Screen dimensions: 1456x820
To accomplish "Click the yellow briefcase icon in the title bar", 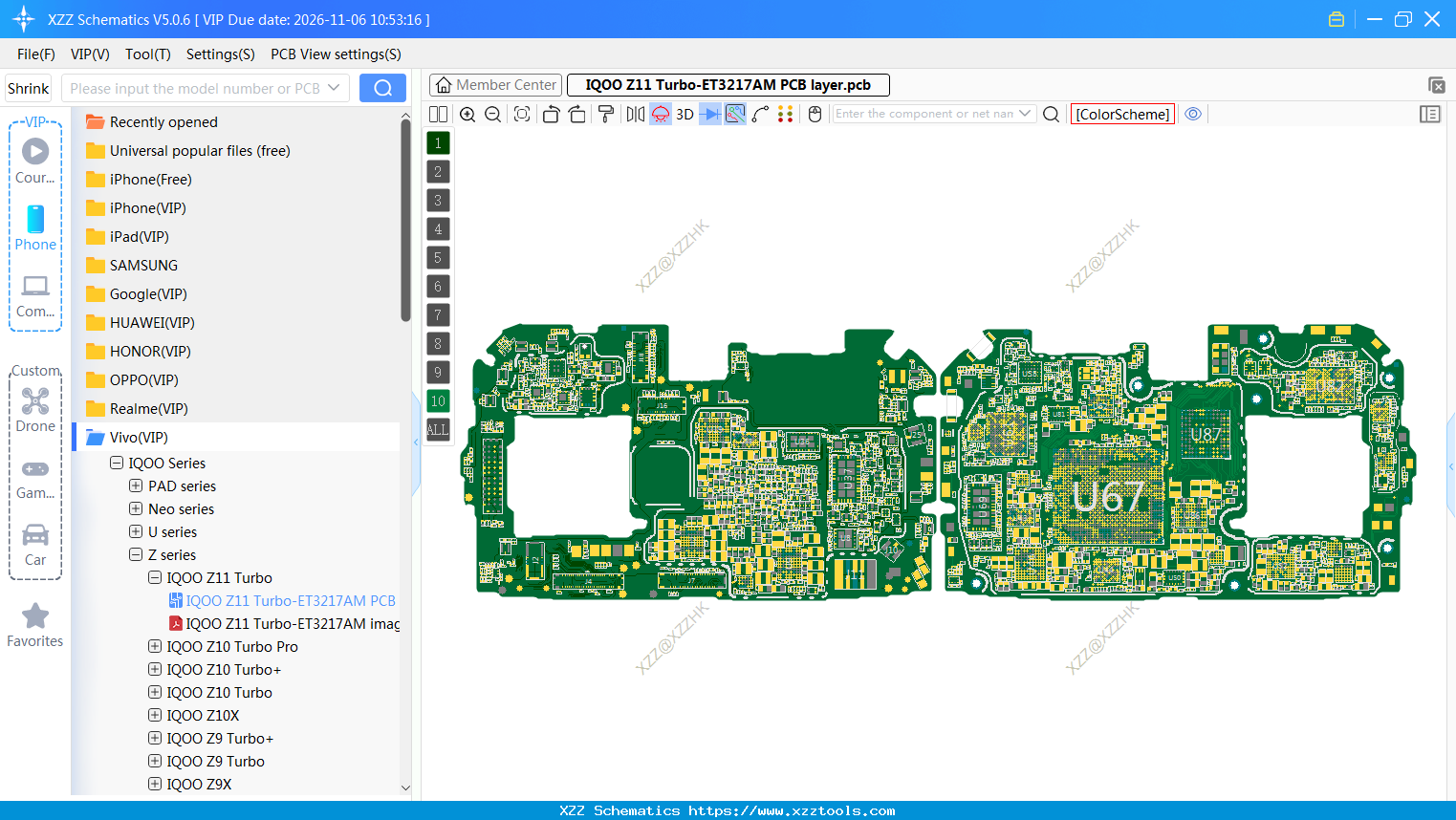I will (x=1336, y=18).
